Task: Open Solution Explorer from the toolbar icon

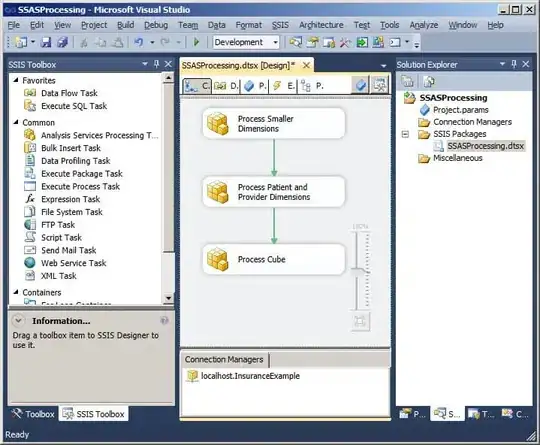Action: coord(295,42)
